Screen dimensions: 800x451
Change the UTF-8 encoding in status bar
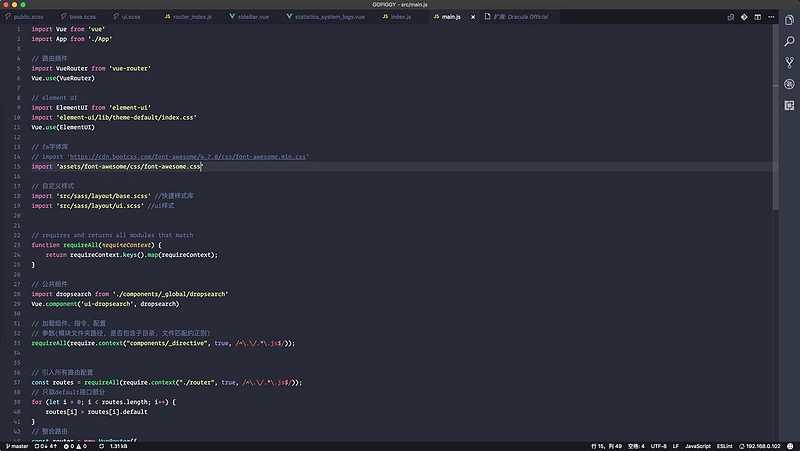pyautogui.click(x=658, y=446)
